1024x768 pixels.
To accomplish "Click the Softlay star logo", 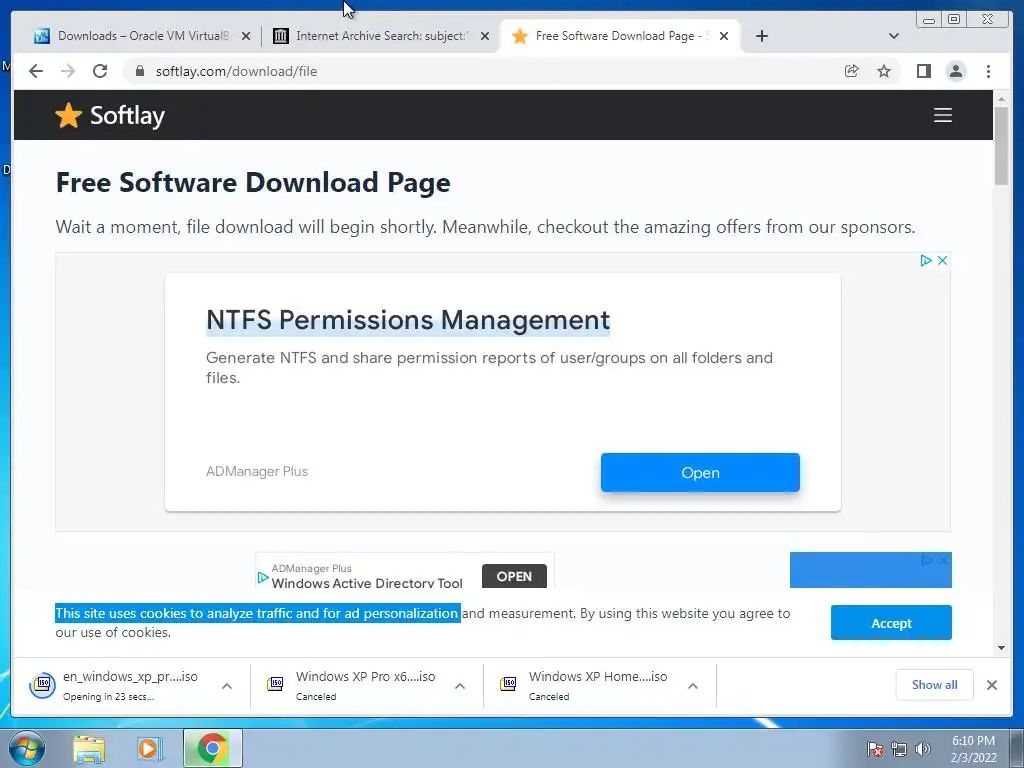I will 68,116.
